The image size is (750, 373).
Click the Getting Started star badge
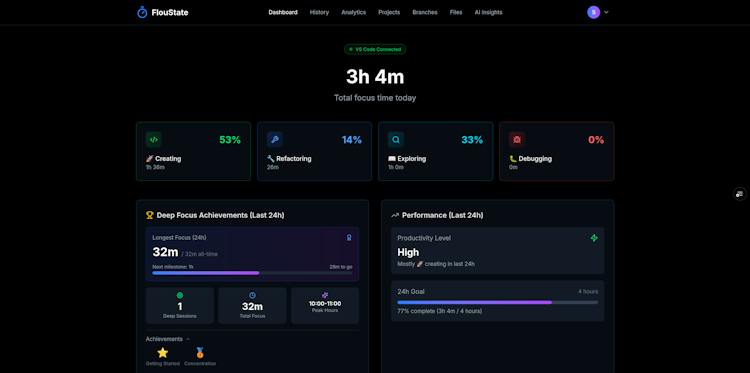163,353
